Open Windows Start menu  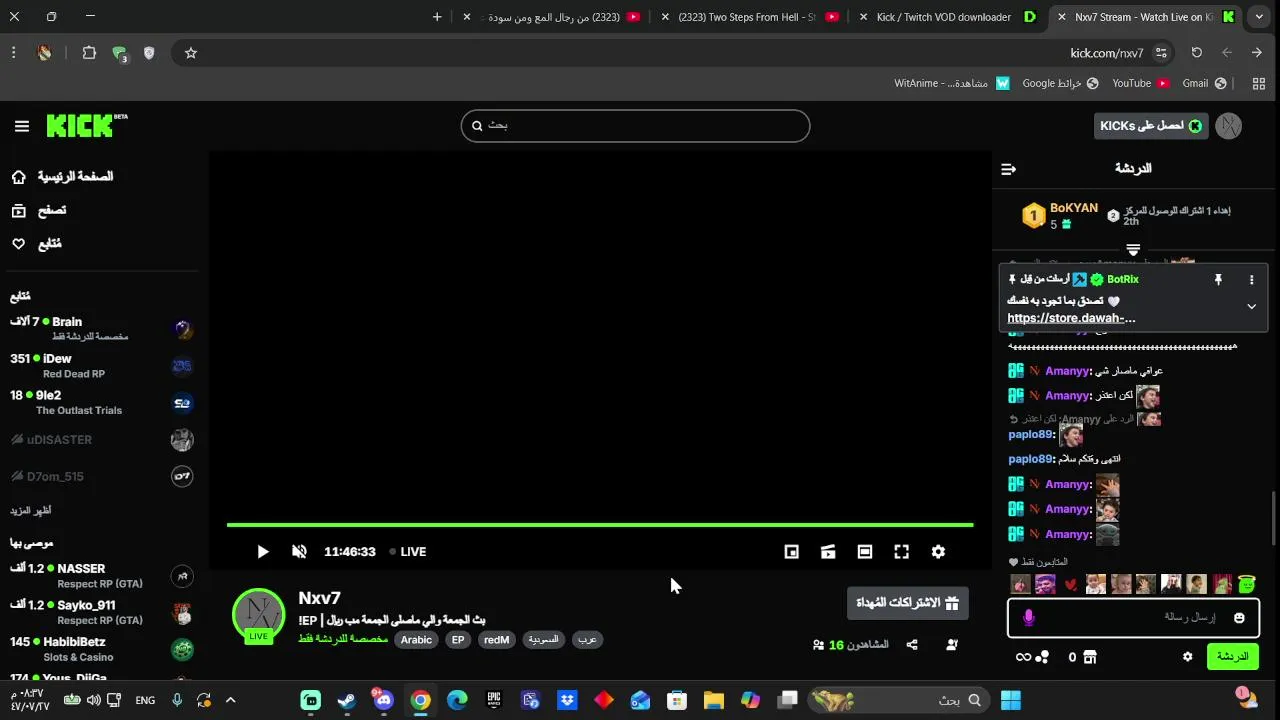[x=1011, y=700]
